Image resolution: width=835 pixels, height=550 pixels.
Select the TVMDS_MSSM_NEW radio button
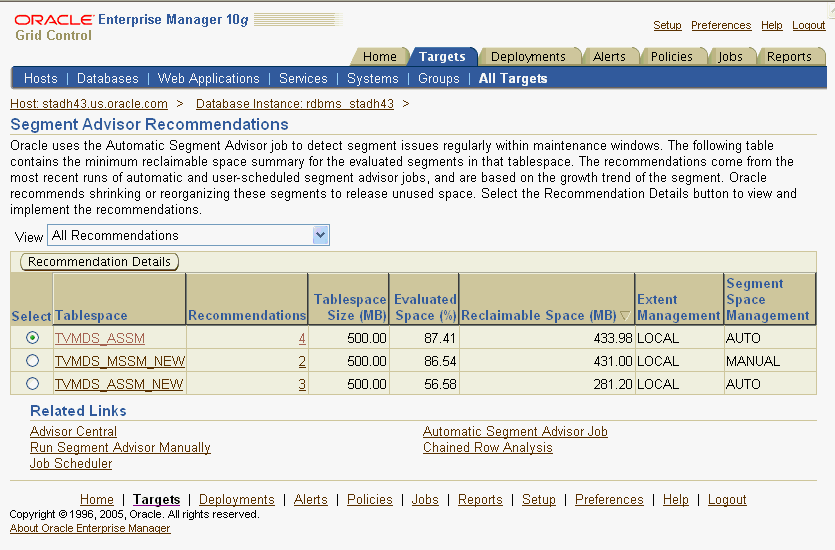tap(33, 361)
